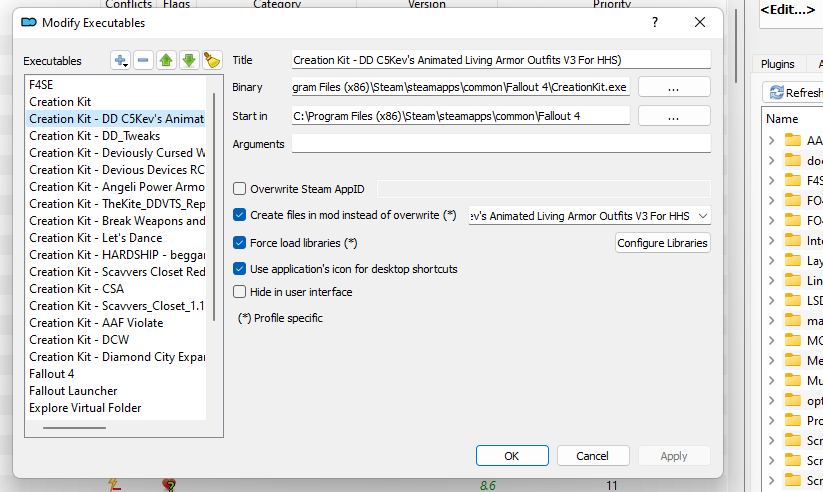The width and height of the screenshot is (823, 492).
Task: Select Creation Kit - Scavvers_Closet_1.1 entry
Action: (115, 306)
